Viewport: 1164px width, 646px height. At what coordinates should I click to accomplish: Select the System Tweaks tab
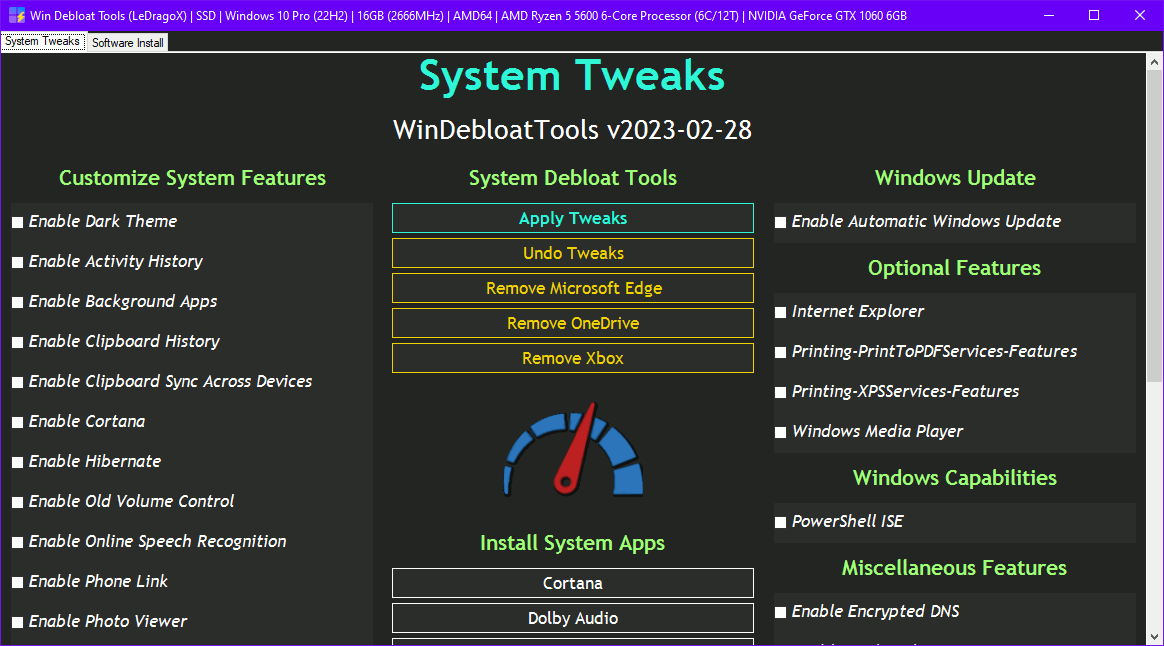[x=42, y=42]
